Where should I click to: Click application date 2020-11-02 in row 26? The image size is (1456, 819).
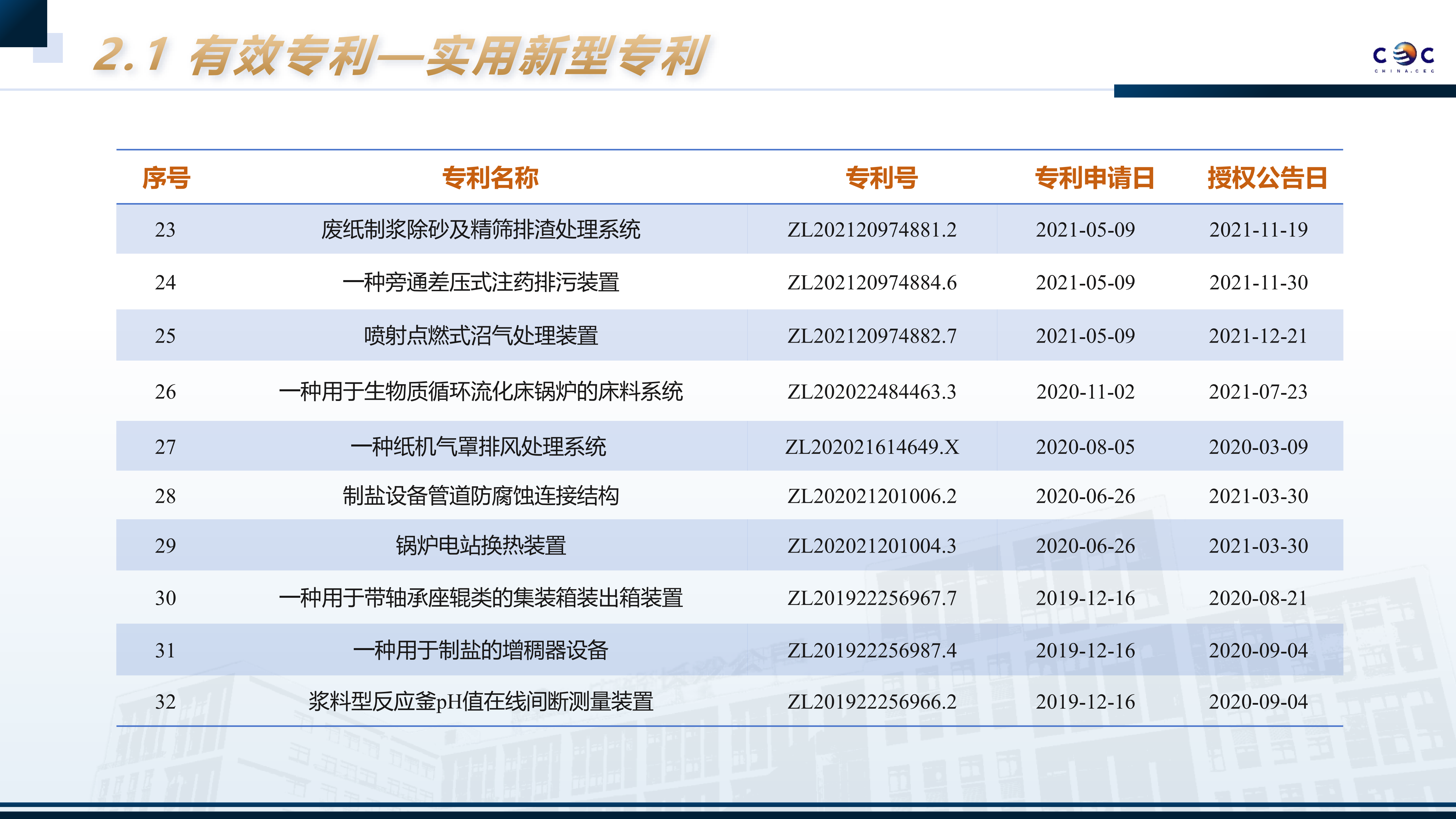coord(1085,392)
